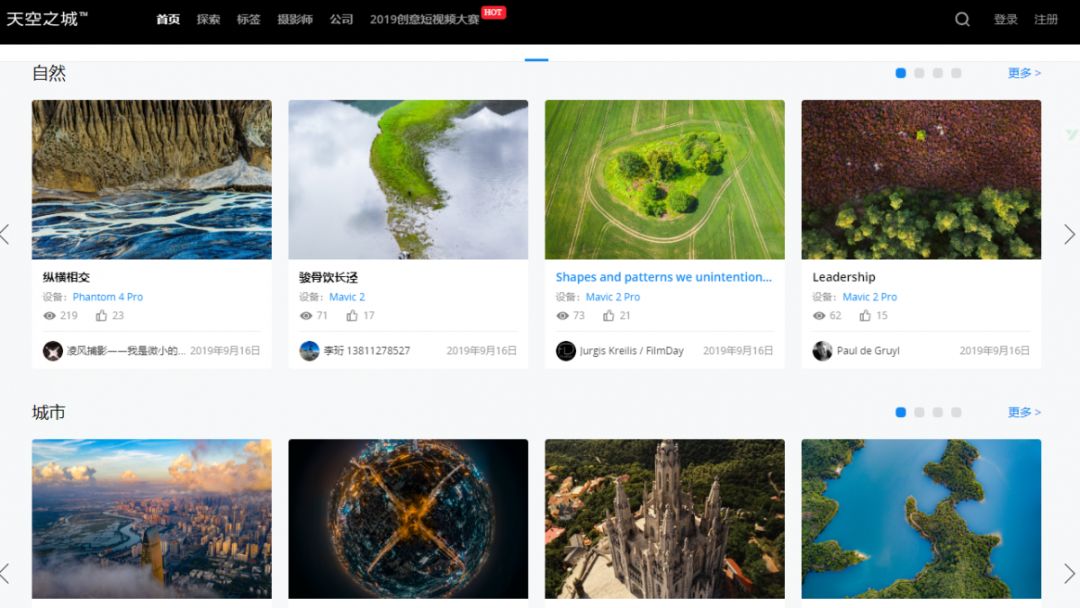
Task: Open Leadership purple field thumbnail
Action: coord(922,180)
